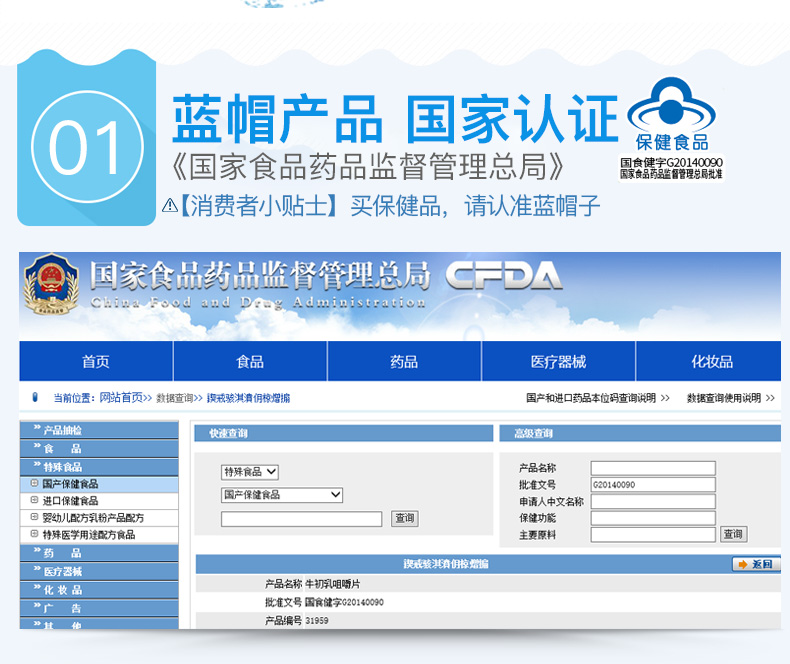Click the approval number 国食健字G20140090 in results
This screenshot has width=790, height=664.
(344, 602)
